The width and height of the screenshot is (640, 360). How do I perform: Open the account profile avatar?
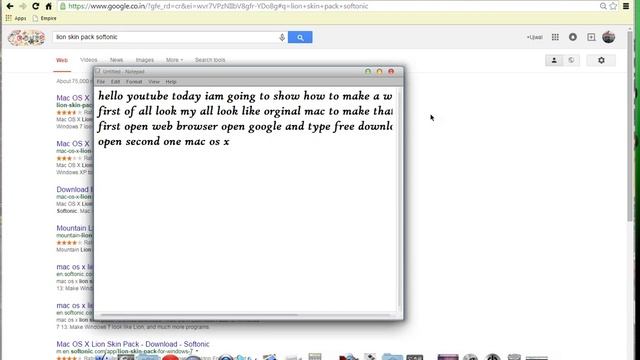pyautogui.click(x=609, y=37)
